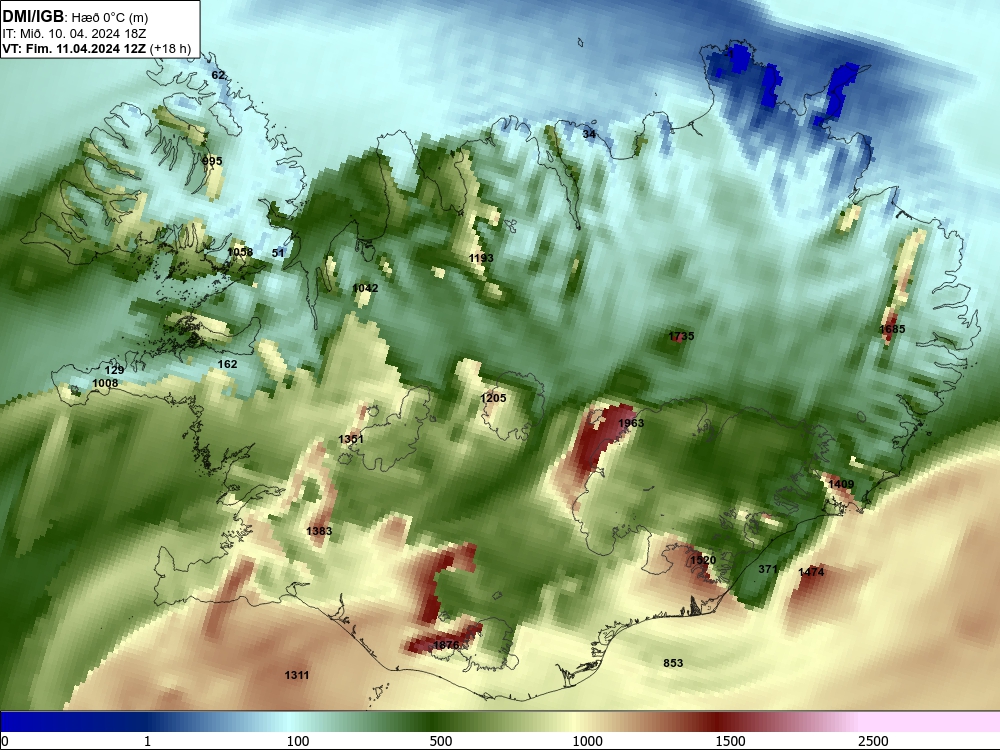Click the 100 label on the legend

point(298,741)
